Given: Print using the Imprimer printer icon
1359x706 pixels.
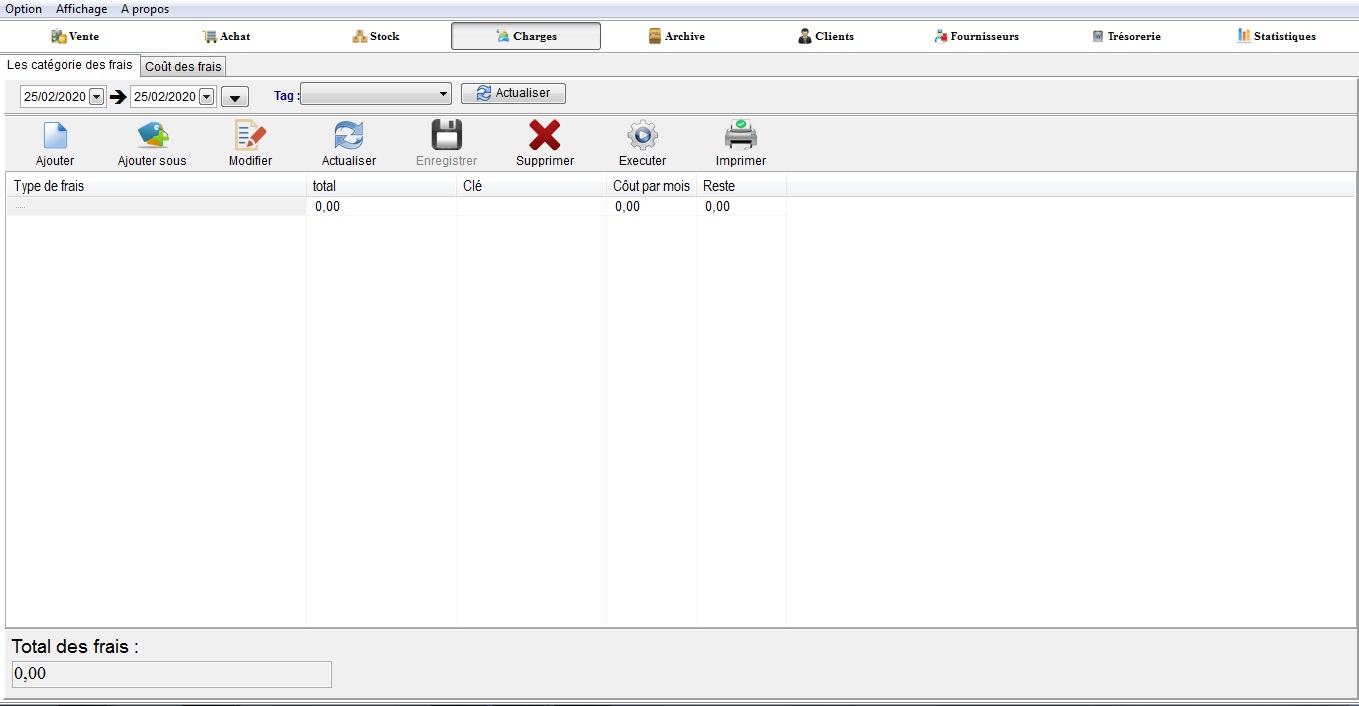Looking at the screenshot, I should [740, 136].
